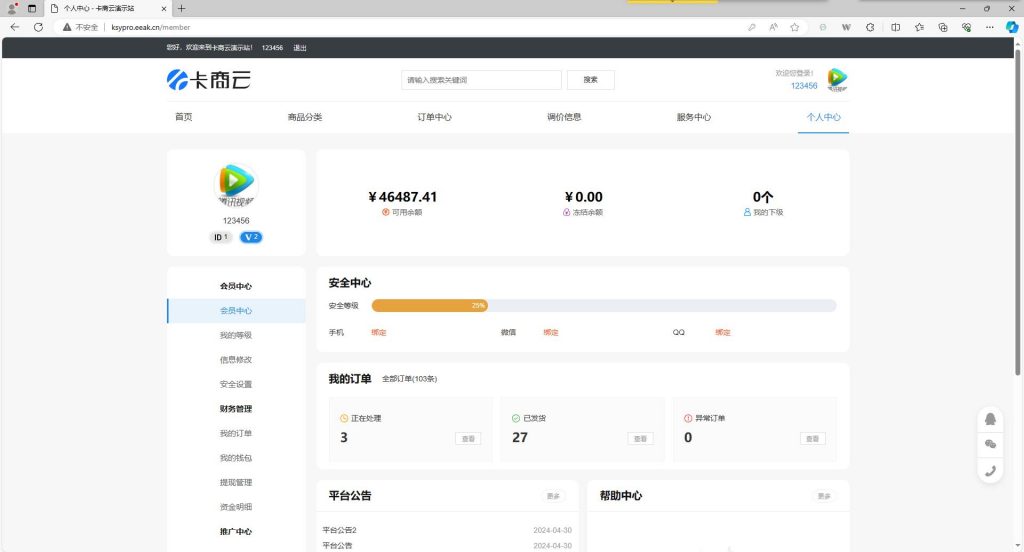Image resolution: width=1024 pixels, height=552 pixels.
Task: Click the ID 1 badge
Action: pyautogui.click(x=221, y=237)
